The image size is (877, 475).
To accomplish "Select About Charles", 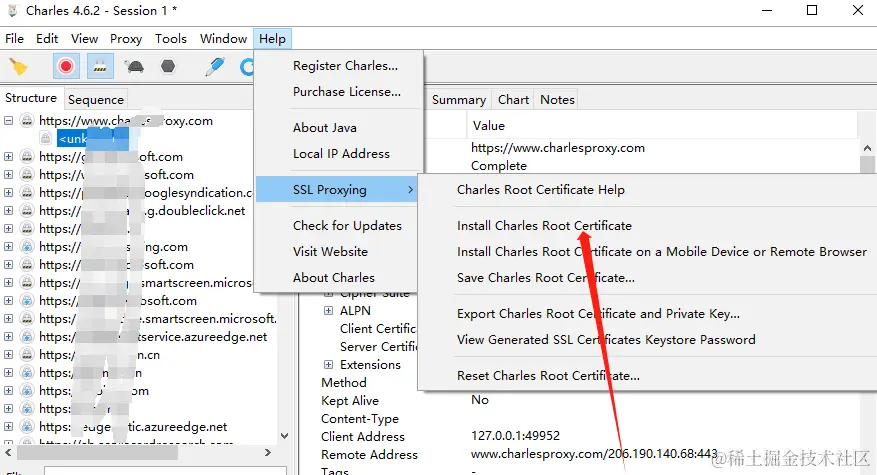I will point(334,278).
